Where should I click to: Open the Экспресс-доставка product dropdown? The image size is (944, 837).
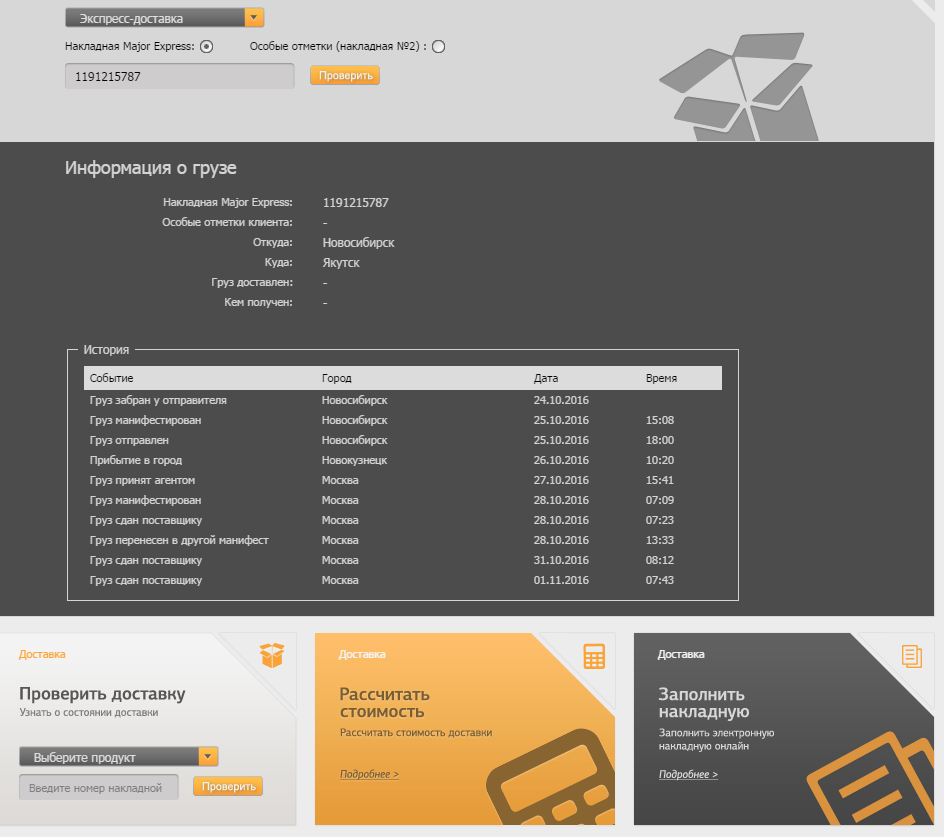(164, 18)
